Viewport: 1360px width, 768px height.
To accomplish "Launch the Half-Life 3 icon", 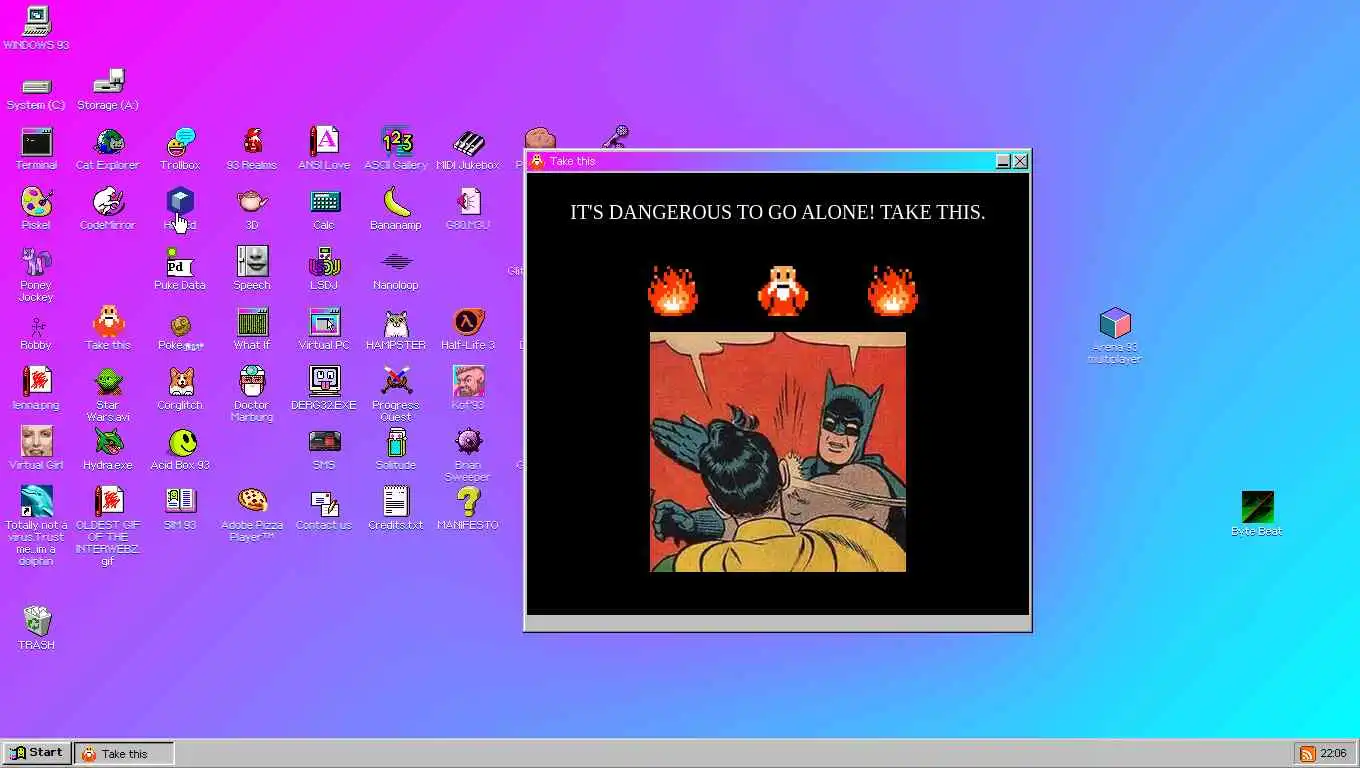I will tap(468, 329).
